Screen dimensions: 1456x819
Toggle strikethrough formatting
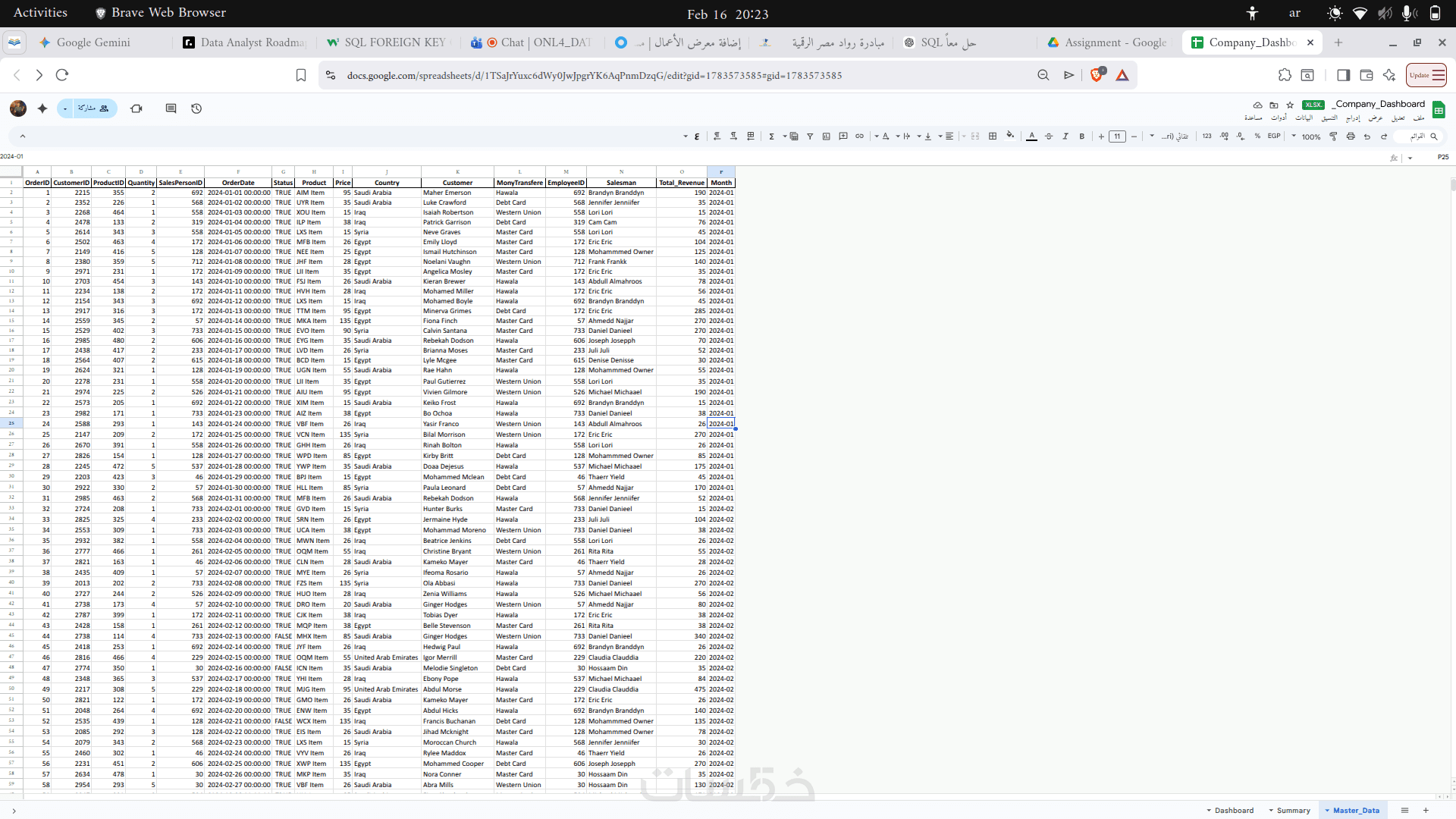(x=1049, y=136)
